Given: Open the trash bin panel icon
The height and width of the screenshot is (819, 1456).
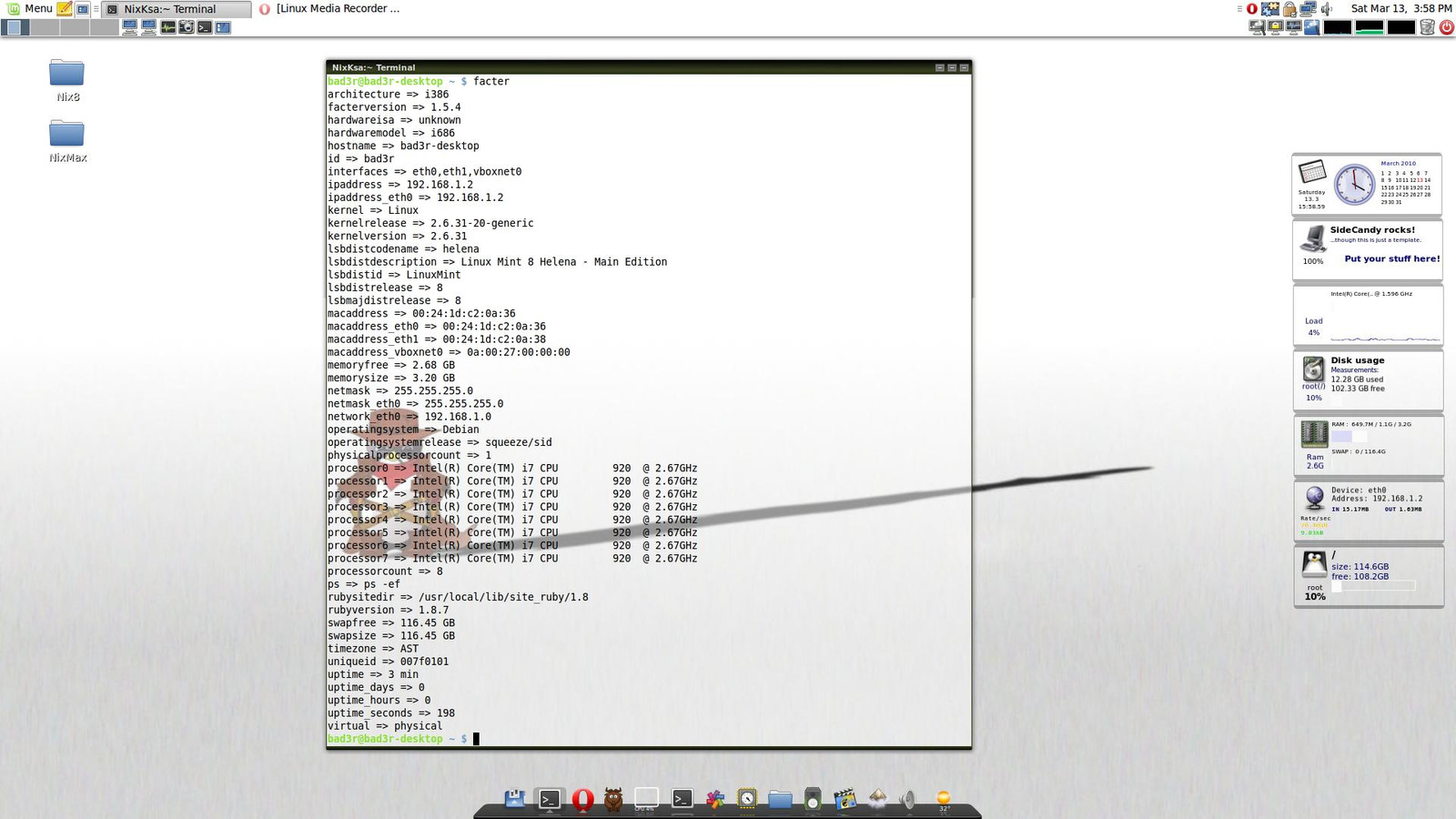Looking at the screenshot, I should point(1428,27).
